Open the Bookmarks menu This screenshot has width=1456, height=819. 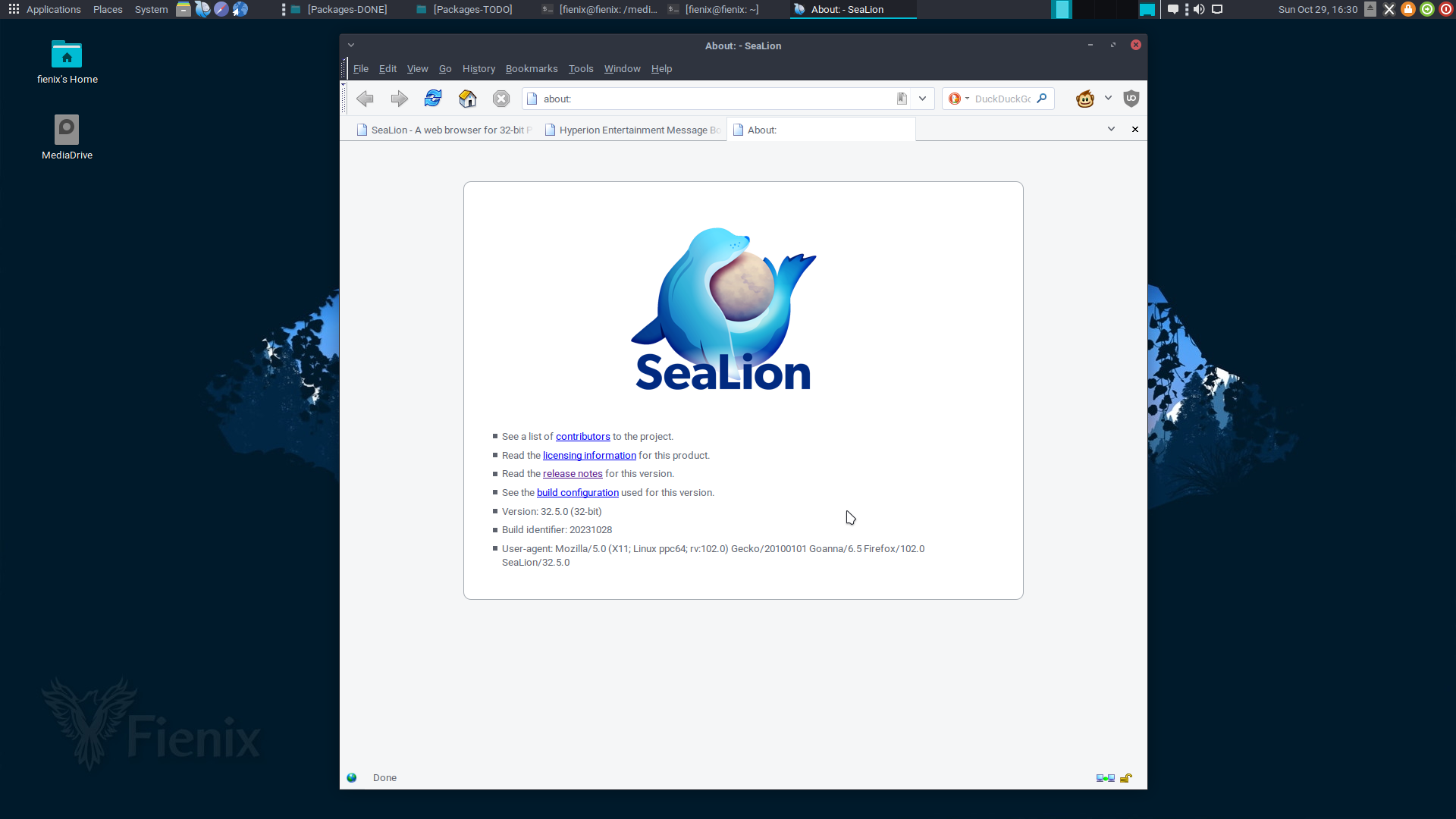tap(532, 69)
